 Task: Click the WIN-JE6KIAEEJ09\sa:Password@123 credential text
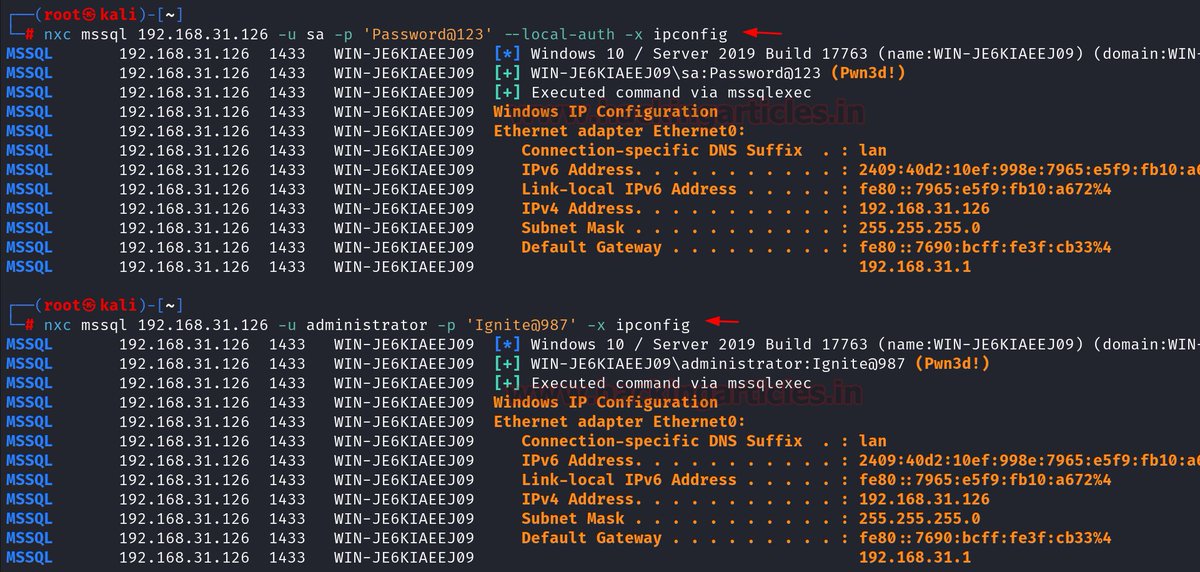pyautogui.click(x=676, y=73)
